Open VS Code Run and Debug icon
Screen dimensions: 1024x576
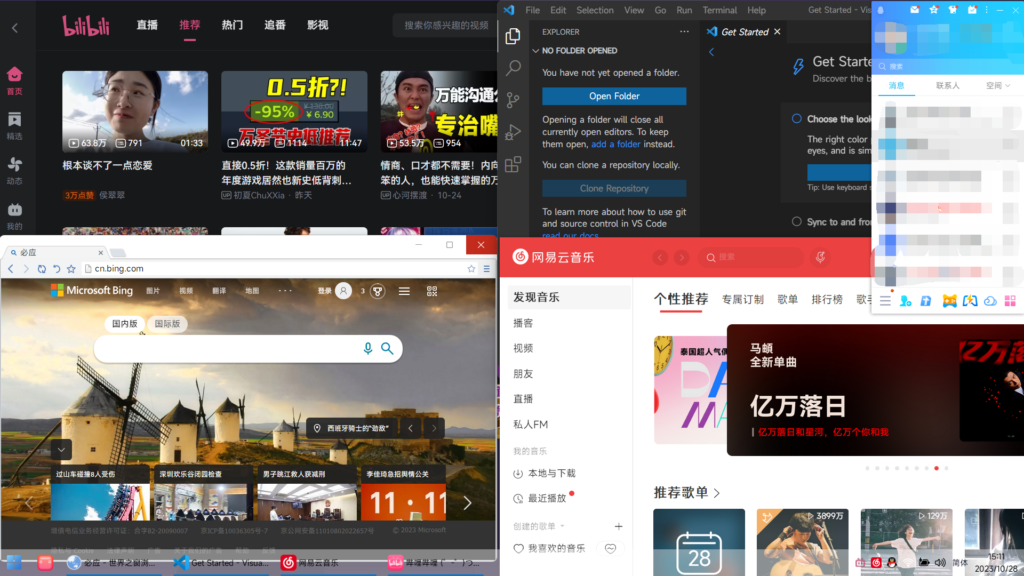(513, 131)
